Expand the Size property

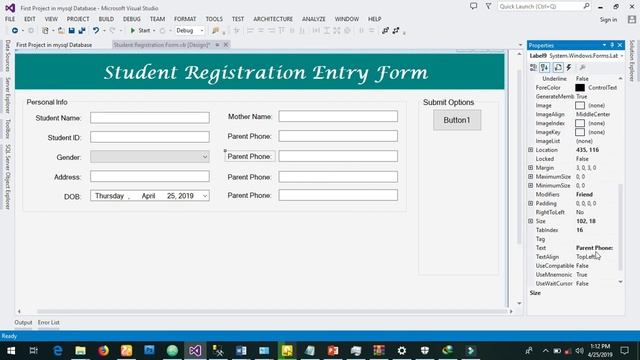point(531,221)
